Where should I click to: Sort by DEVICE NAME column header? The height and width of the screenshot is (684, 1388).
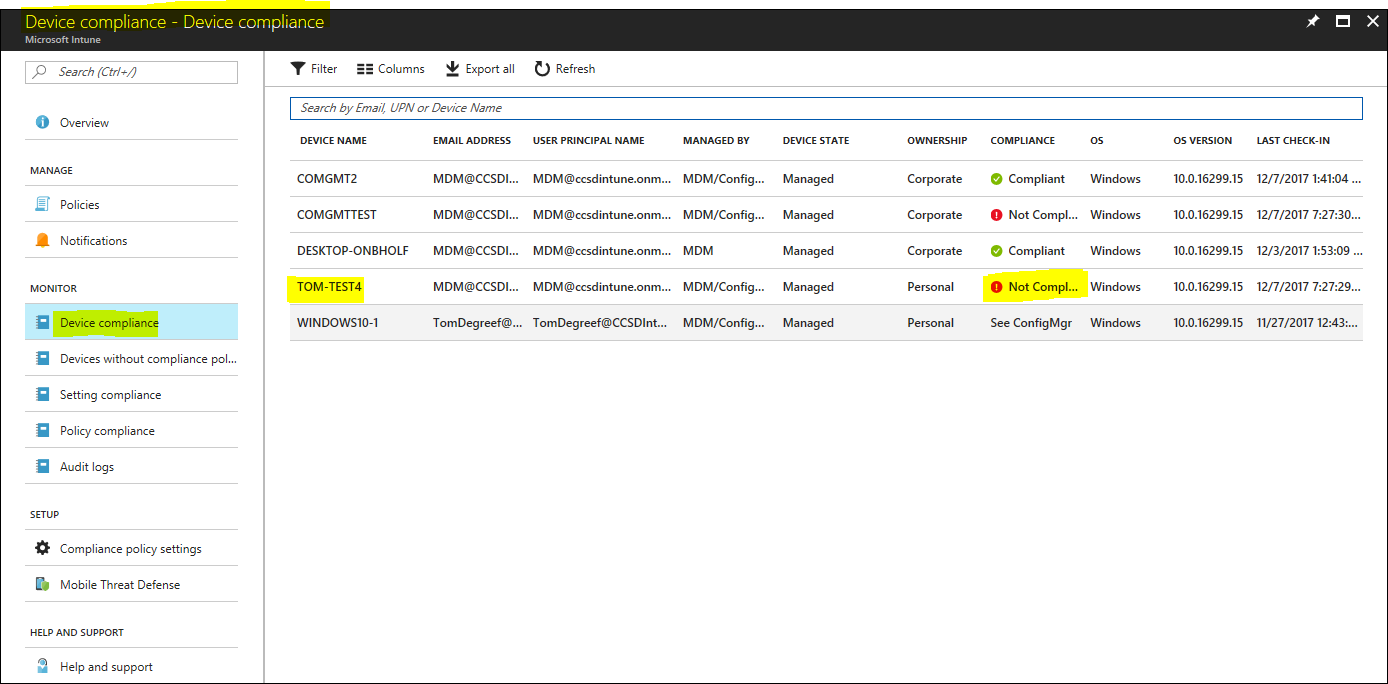(333, 141)
